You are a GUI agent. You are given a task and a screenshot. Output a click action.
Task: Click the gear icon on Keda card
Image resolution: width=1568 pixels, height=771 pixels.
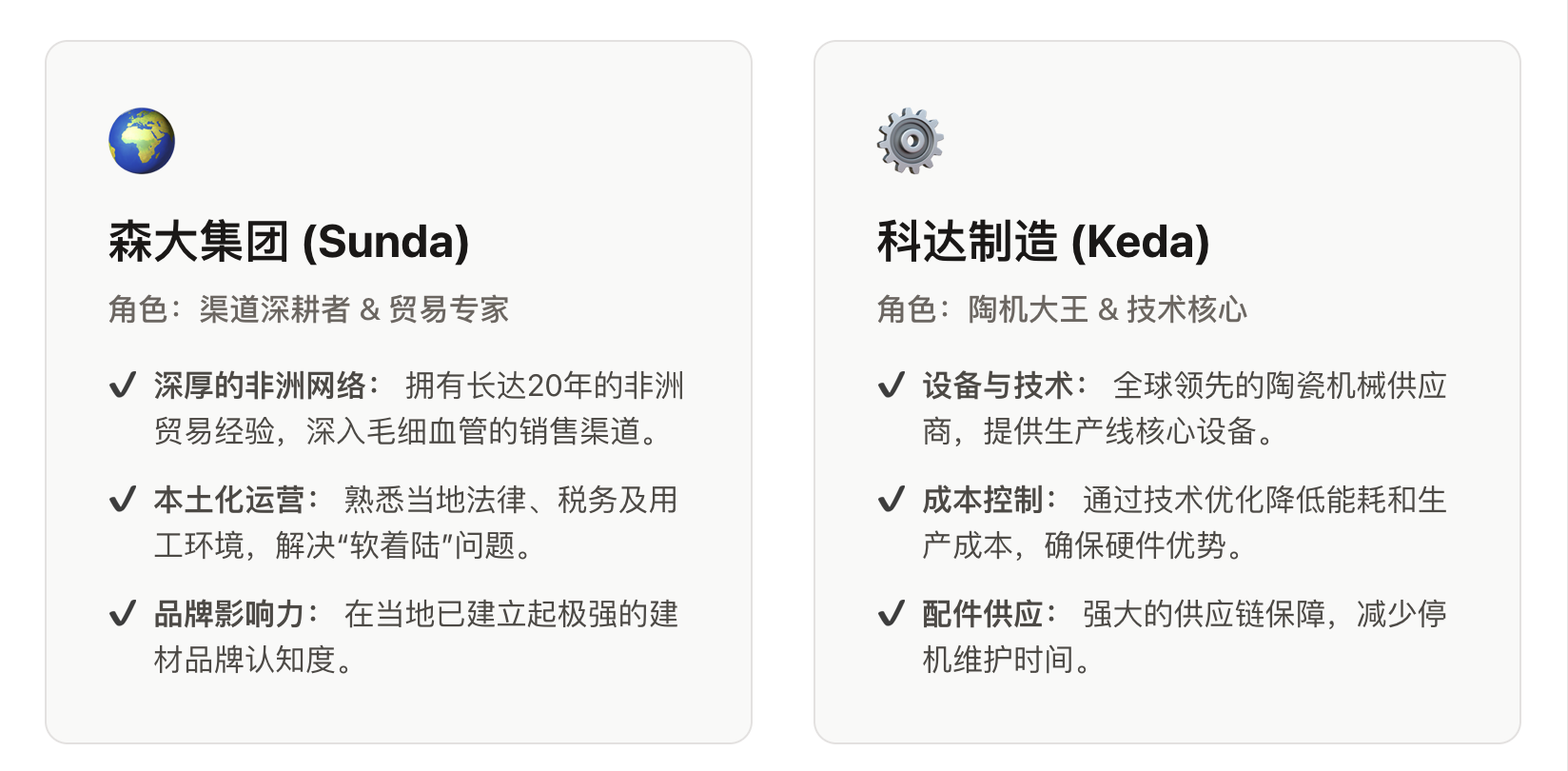910,141
